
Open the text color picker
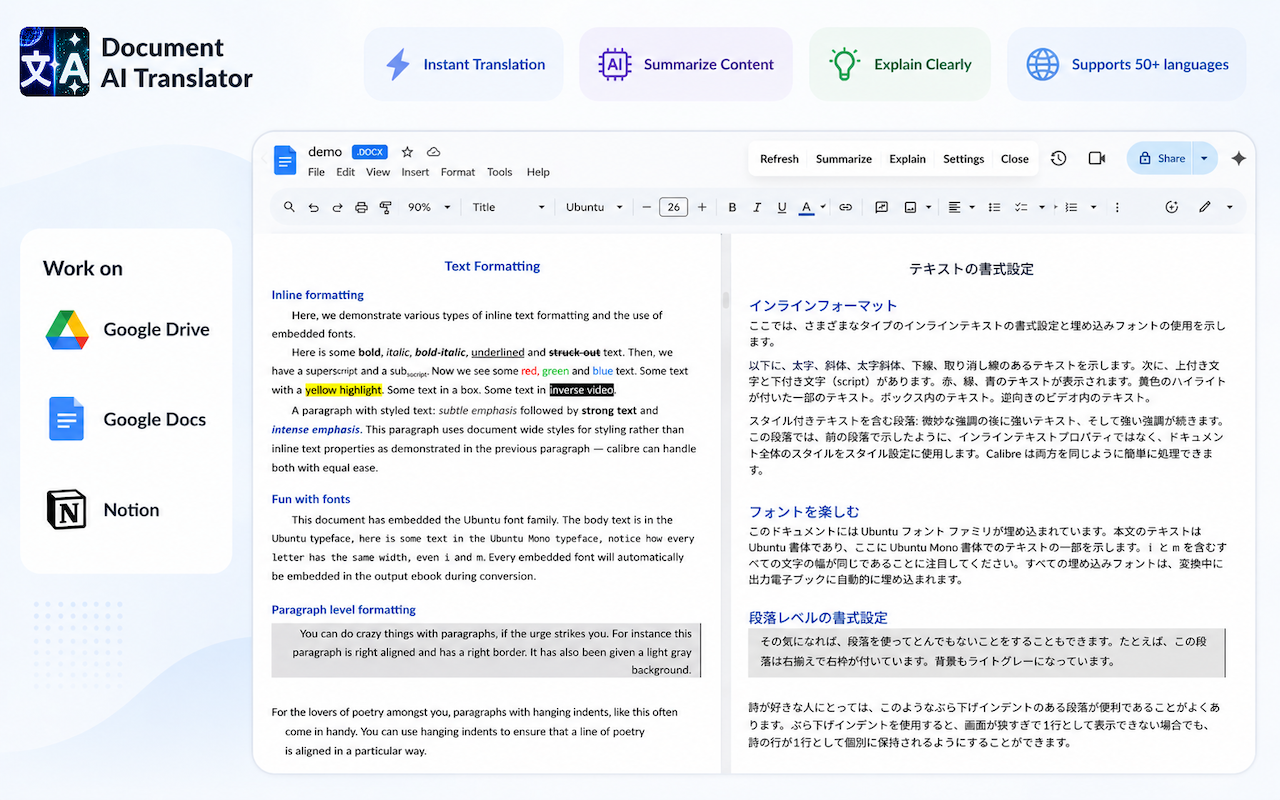click(x=807, y=207)
